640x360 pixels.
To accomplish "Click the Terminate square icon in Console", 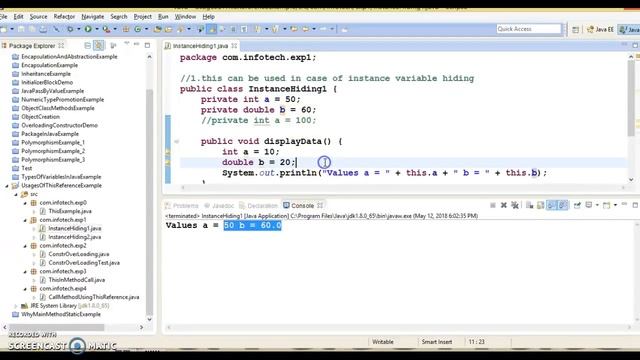I will 493,205.
